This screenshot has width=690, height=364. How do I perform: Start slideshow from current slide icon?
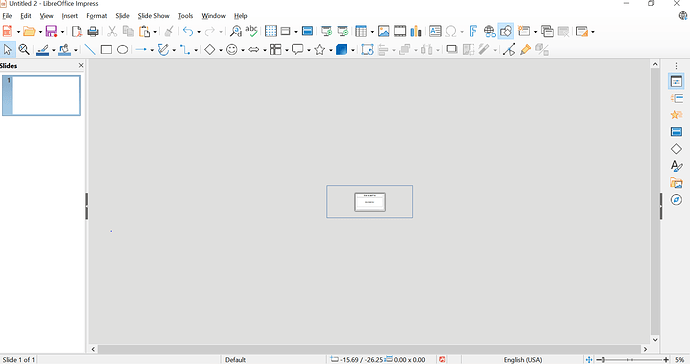342,31
